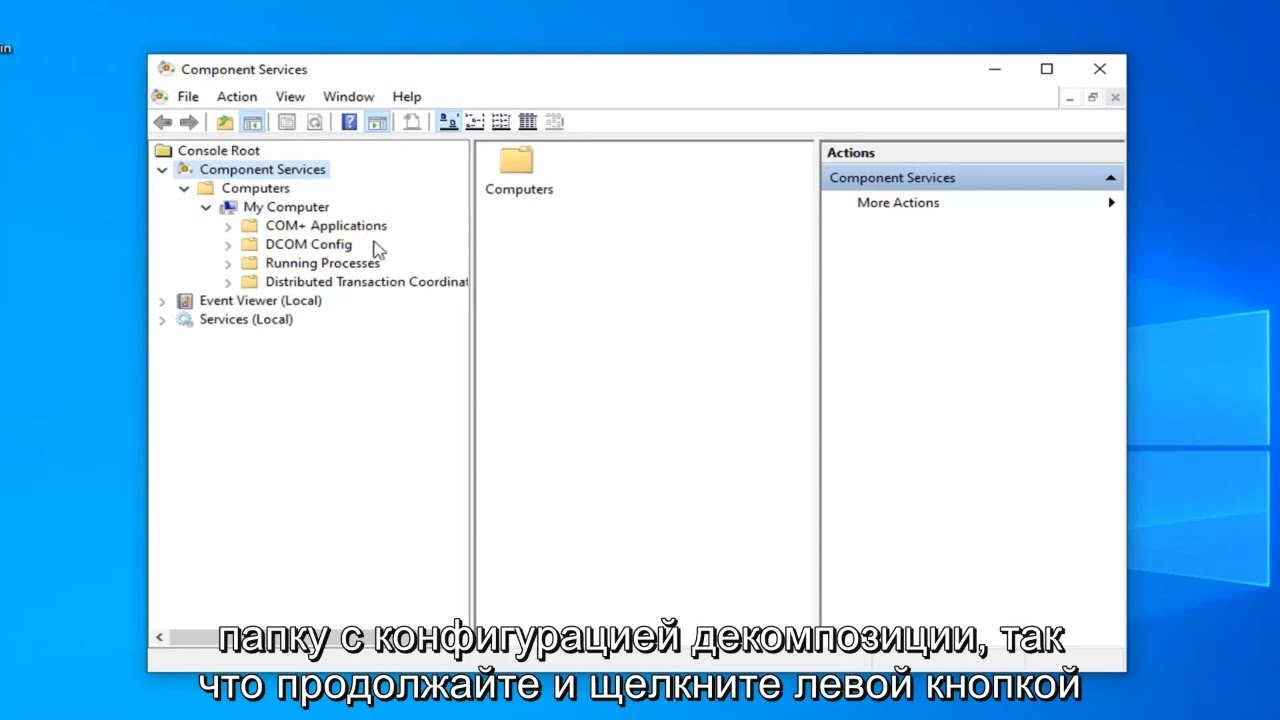Open the Help menu
This screenshot has height=720, width=1280.
coord(407,97)
